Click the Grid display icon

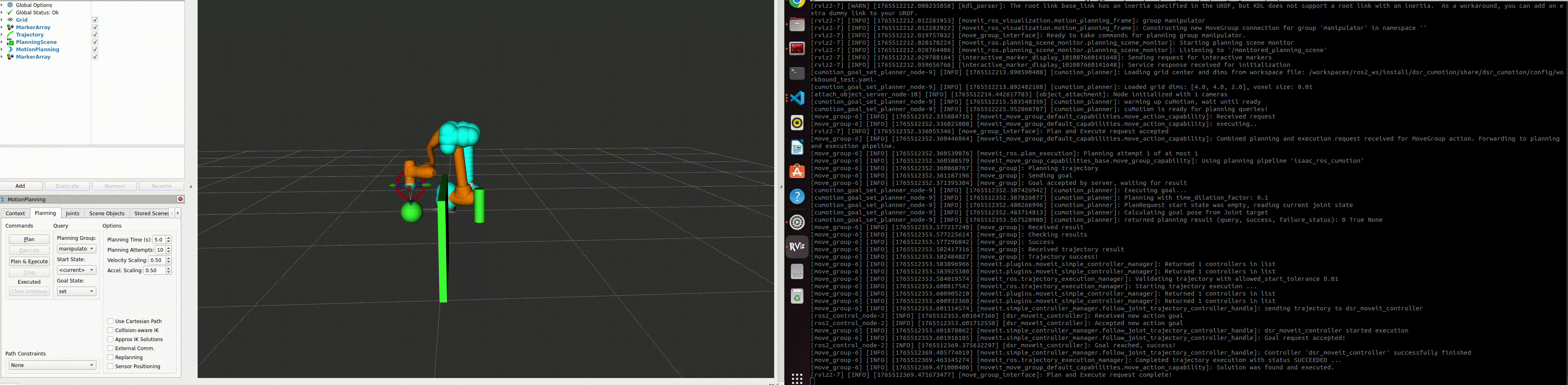tap(10, 20)
